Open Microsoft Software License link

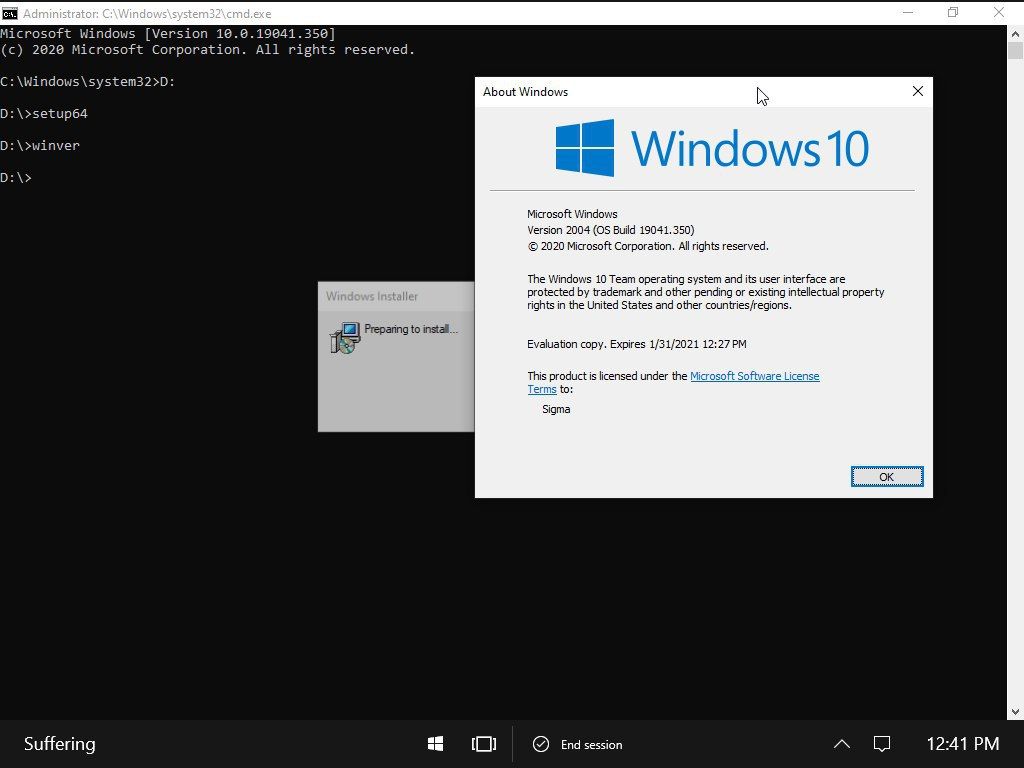pyautogui.click(x=754, y=376)
